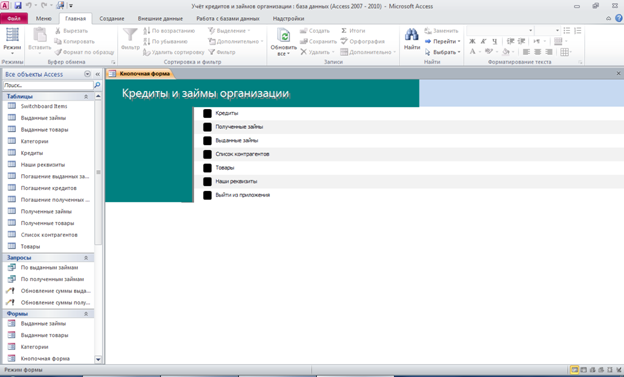This screenshot has height=377, width=624.
Task: Align text left in ribbon
Action: [526, 52]
